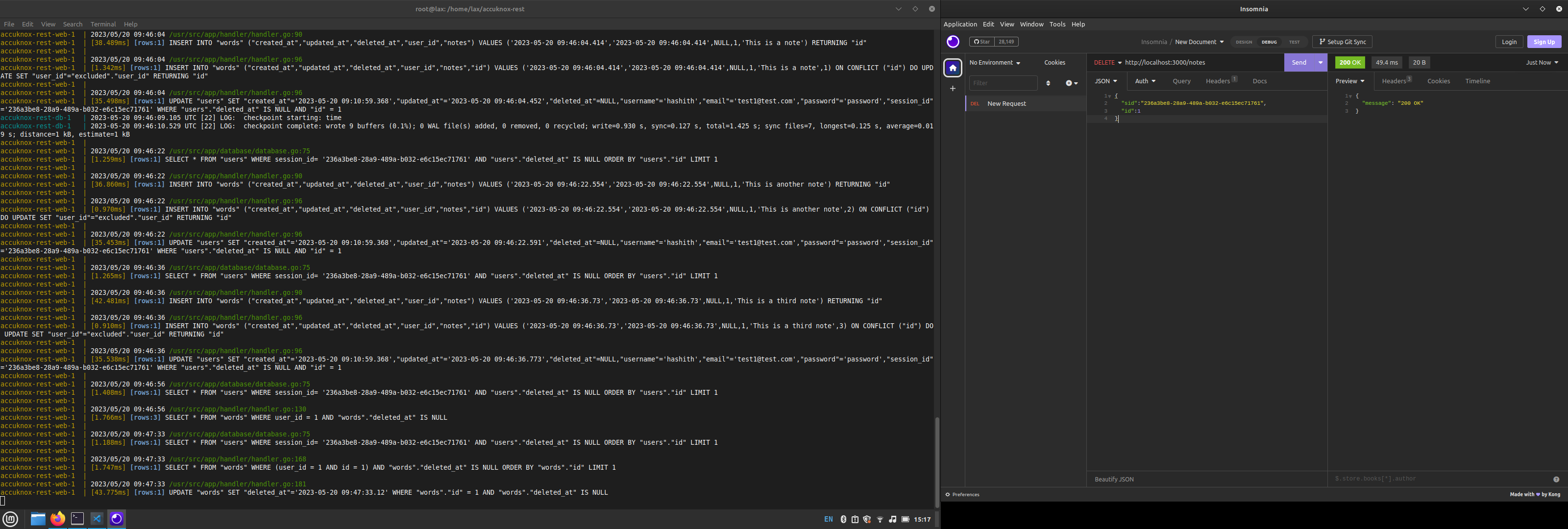Switch to the response Timeline tab
This screenshot has height=529, width=1568.
1477,81
